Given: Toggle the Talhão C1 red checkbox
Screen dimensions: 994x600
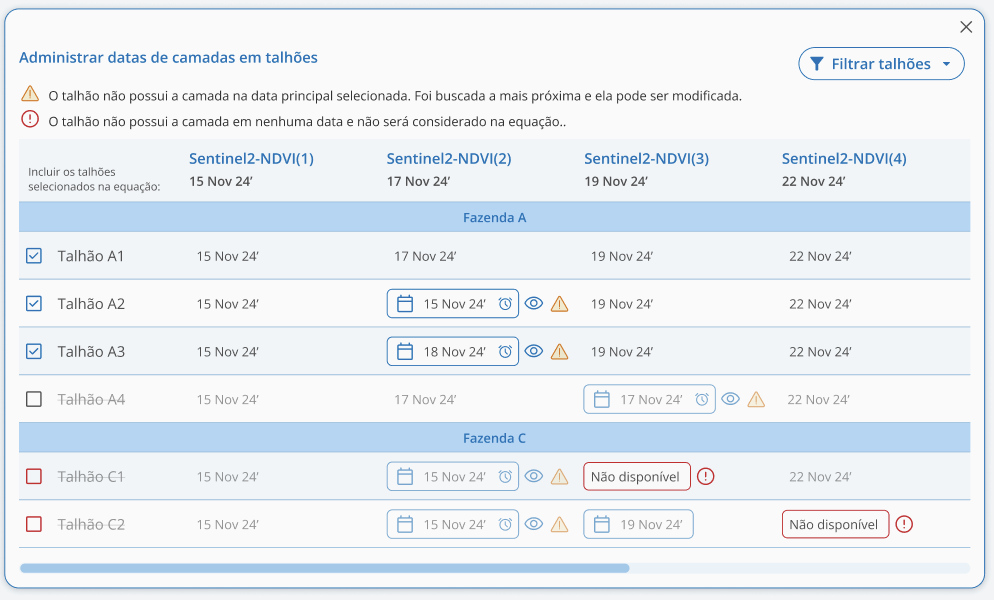Looking at the screenshot, I should pyautogui.click(x=34, y=477).
